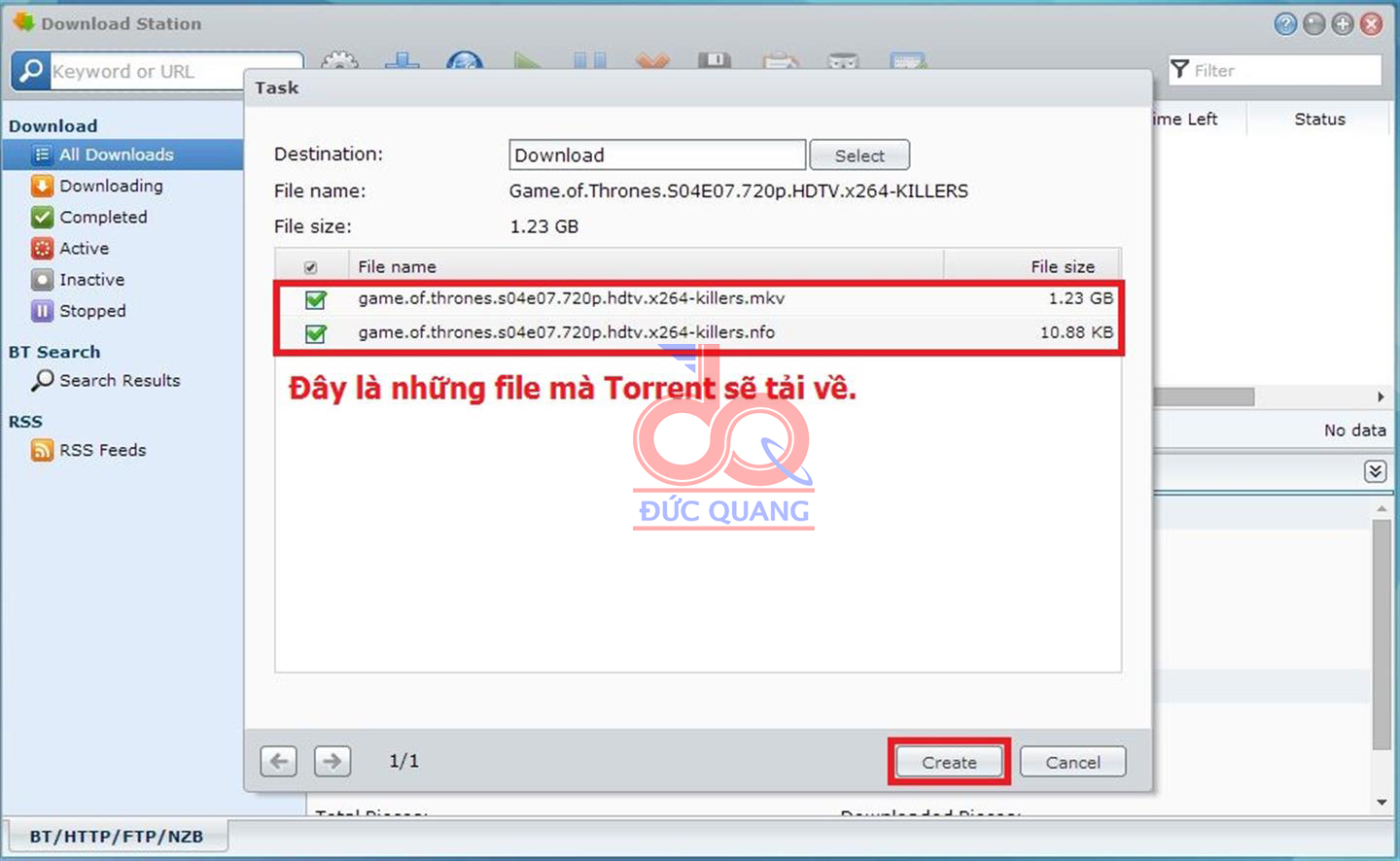
Task: Click the orange X remove toolbar icon
Action: click(652, 60)
